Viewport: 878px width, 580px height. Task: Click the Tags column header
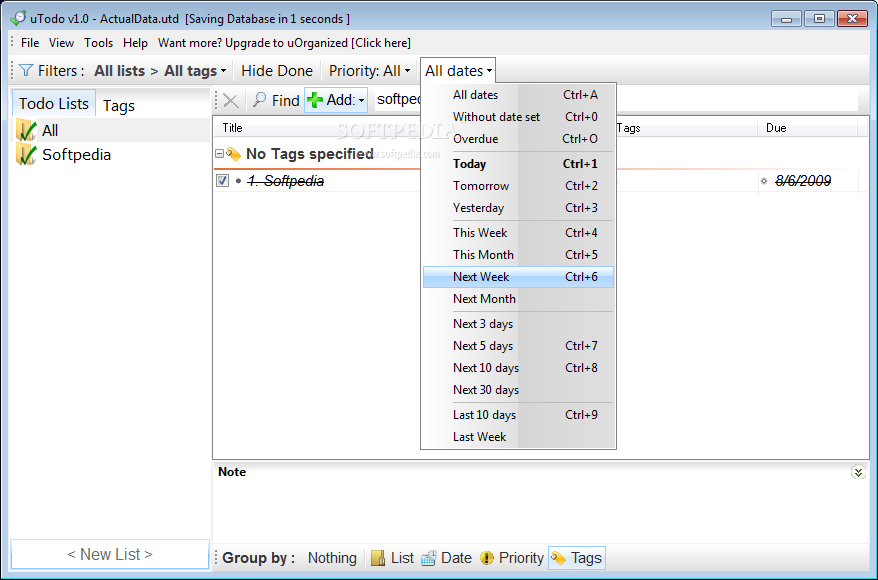click(628, 128)
